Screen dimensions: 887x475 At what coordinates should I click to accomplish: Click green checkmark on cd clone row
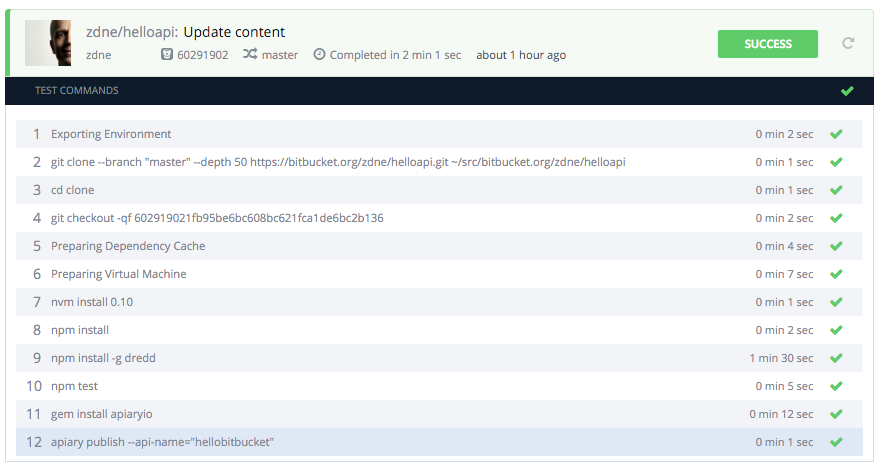tap(836, 190)
